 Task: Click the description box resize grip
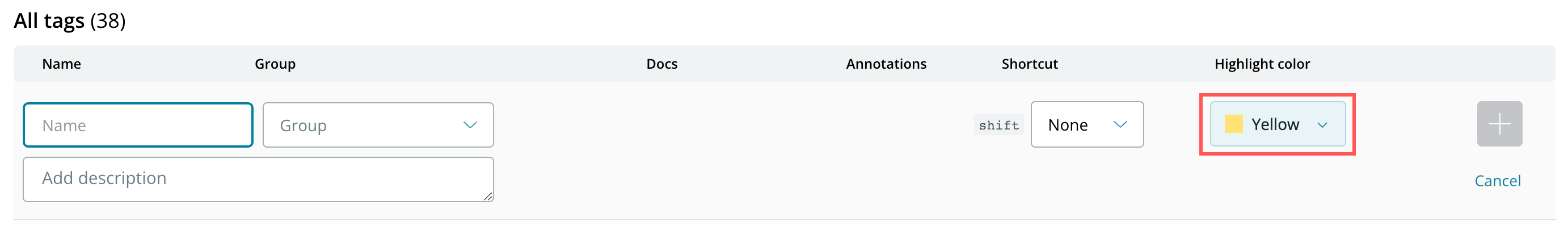[x=488, y=196]
